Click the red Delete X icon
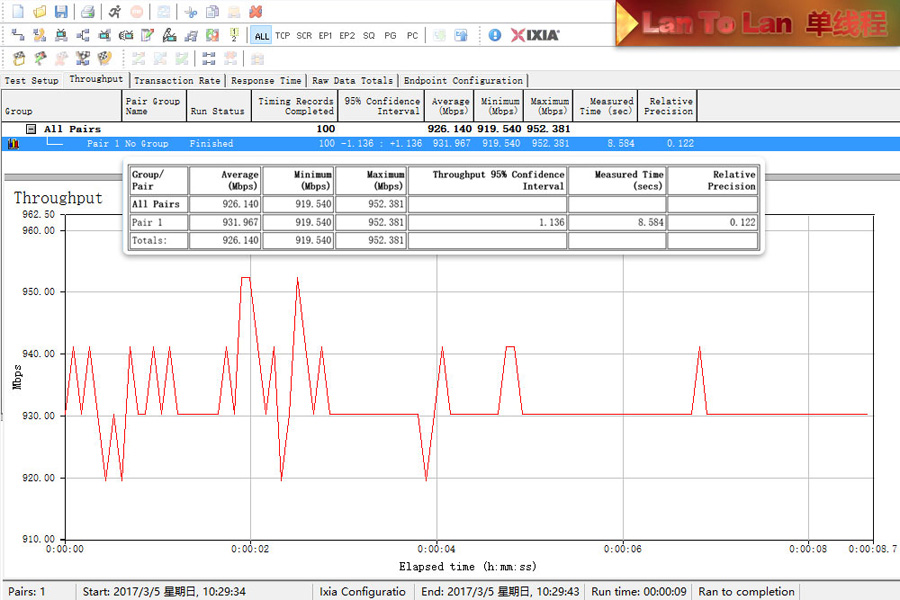Viewport: 900px width, 600px height. (x=257, y=12)
